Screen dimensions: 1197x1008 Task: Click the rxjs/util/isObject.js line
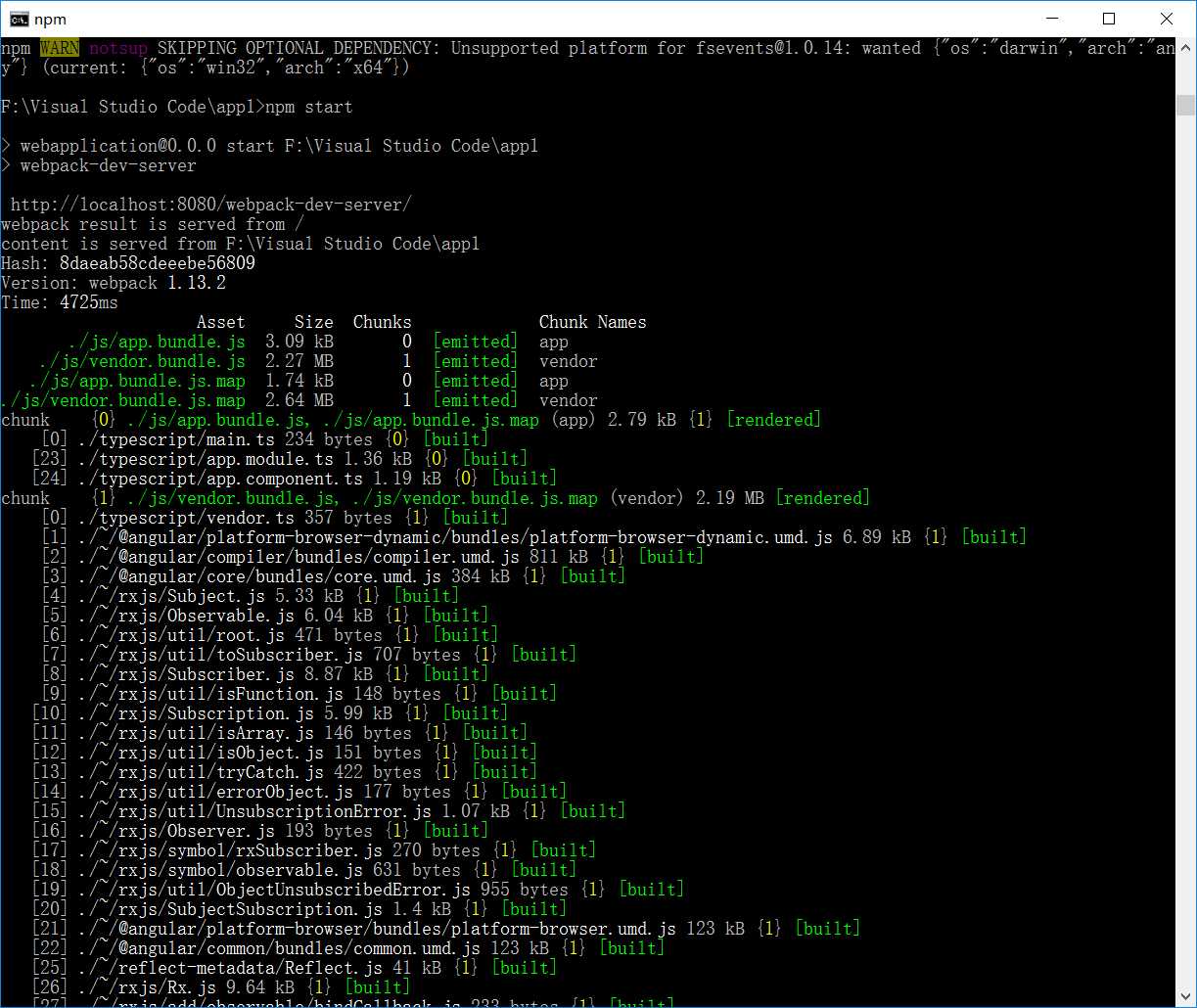tap(284, 753)
